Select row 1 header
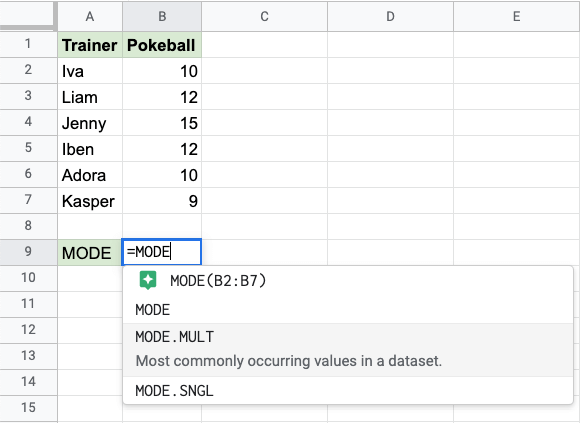Viewport: 580px width, 423px height. pos(28,44)
